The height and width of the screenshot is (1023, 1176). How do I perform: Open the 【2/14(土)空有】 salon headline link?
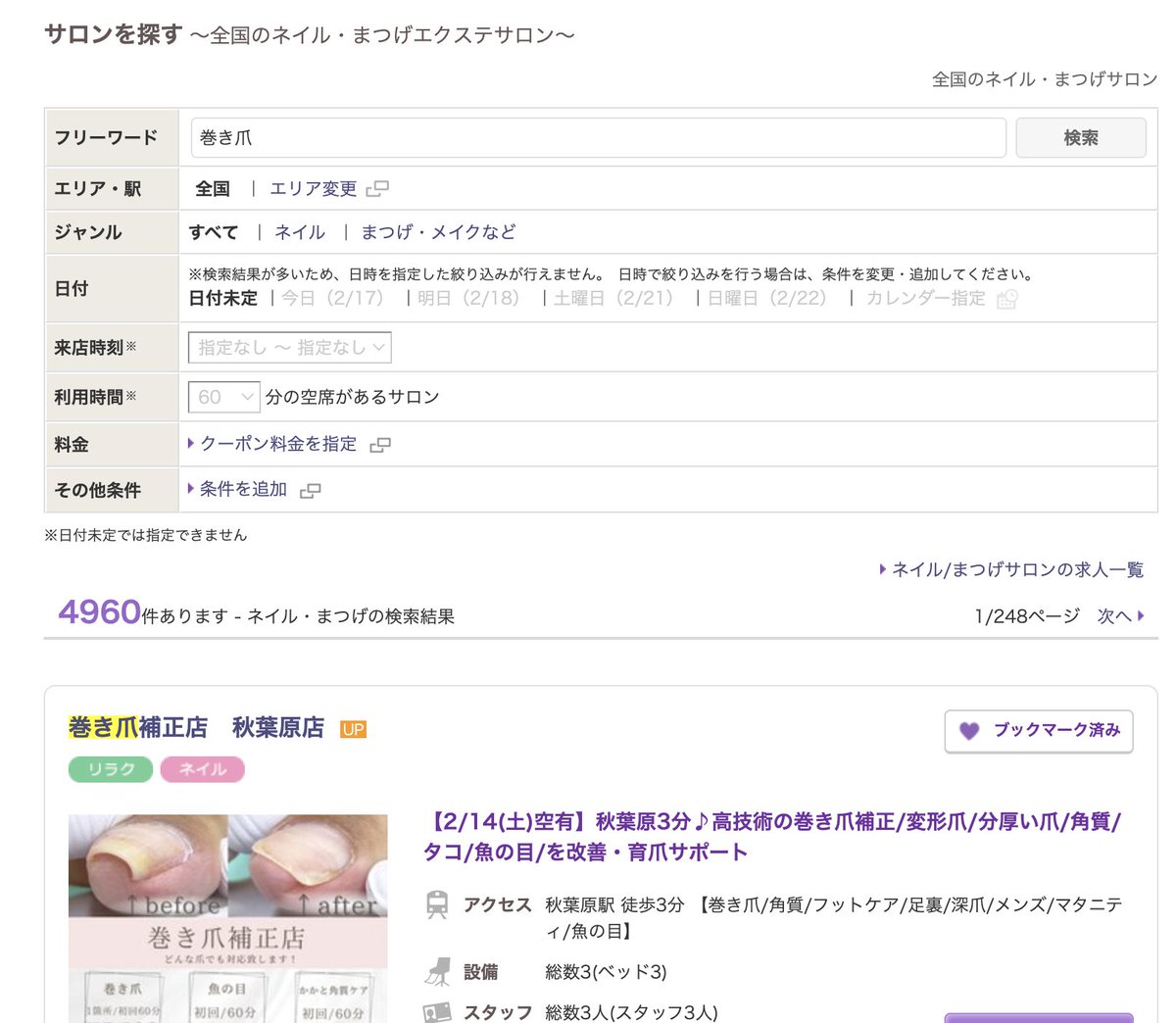pyautogui.click(x=772, y=836)
